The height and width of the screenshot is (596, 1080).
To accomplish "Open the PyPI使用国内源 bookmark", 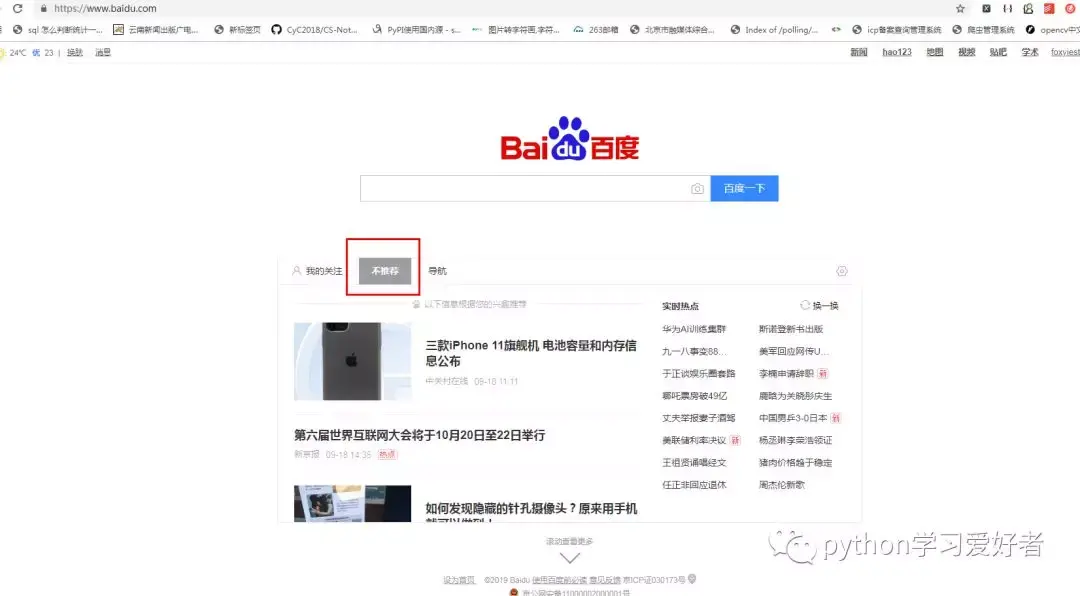I will tap(416, 30).
